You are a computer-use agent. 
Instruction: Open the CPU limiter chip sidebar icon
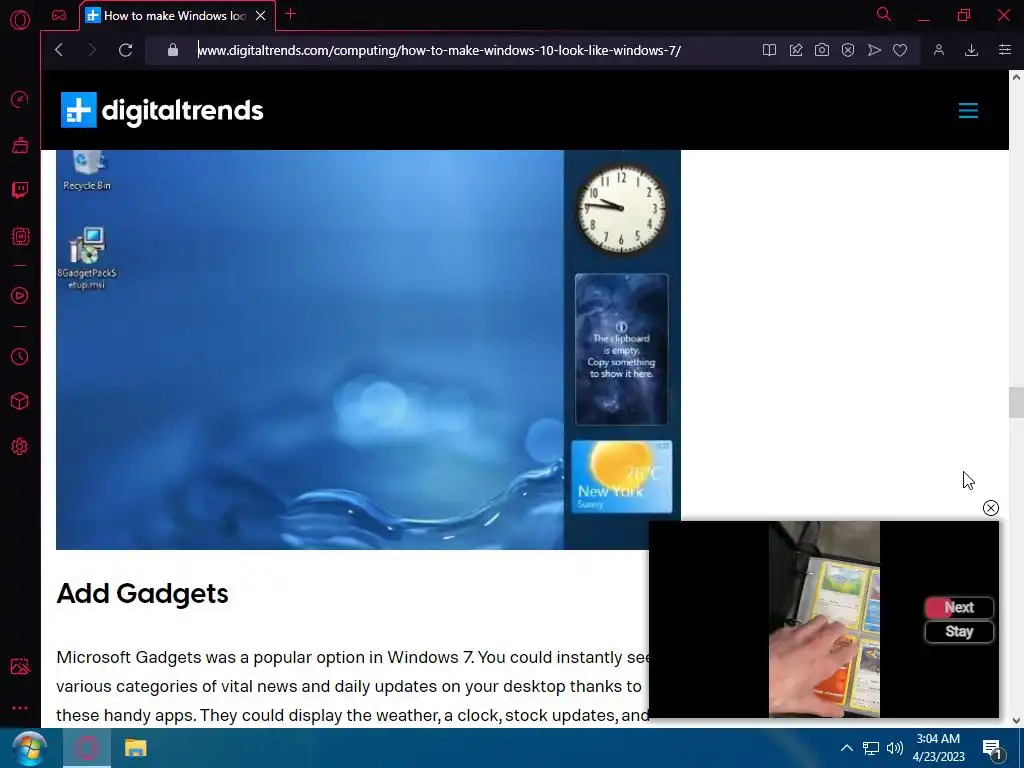click(20, 236)
